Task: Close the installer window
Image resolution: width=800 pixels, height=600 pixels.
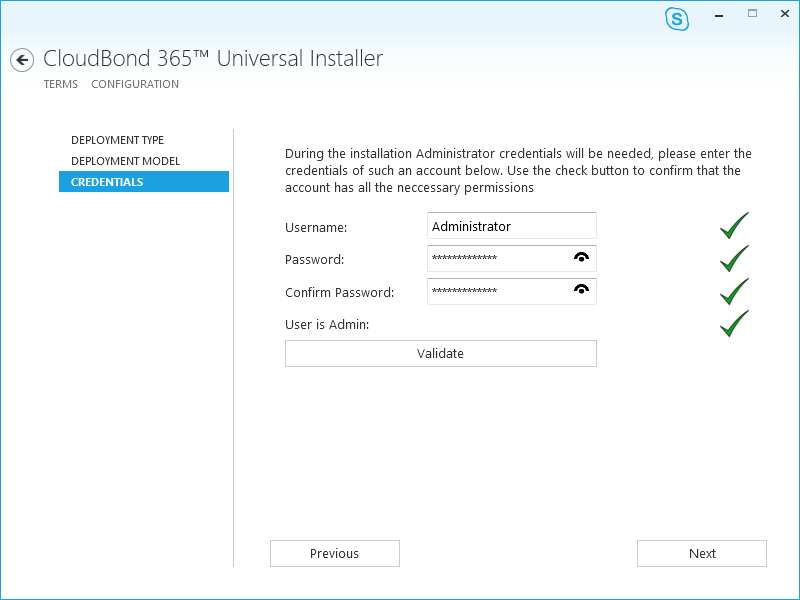Action: (785, 14)
